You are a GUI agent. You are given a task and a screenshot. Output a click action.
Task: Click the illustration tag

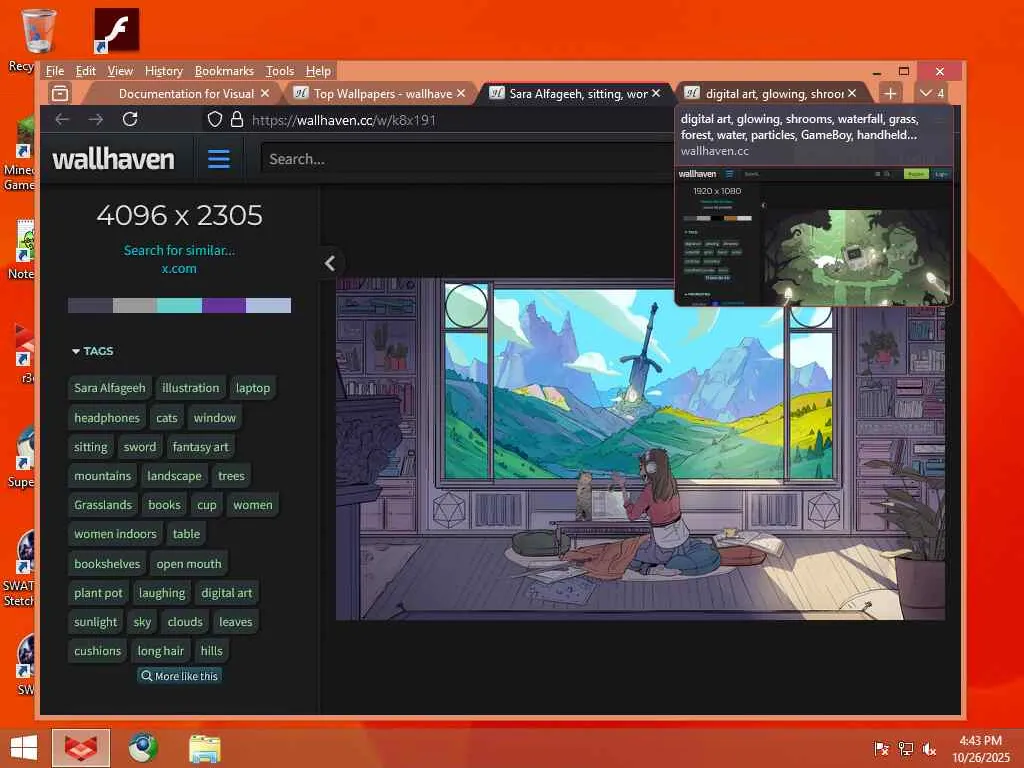[191, 388]
